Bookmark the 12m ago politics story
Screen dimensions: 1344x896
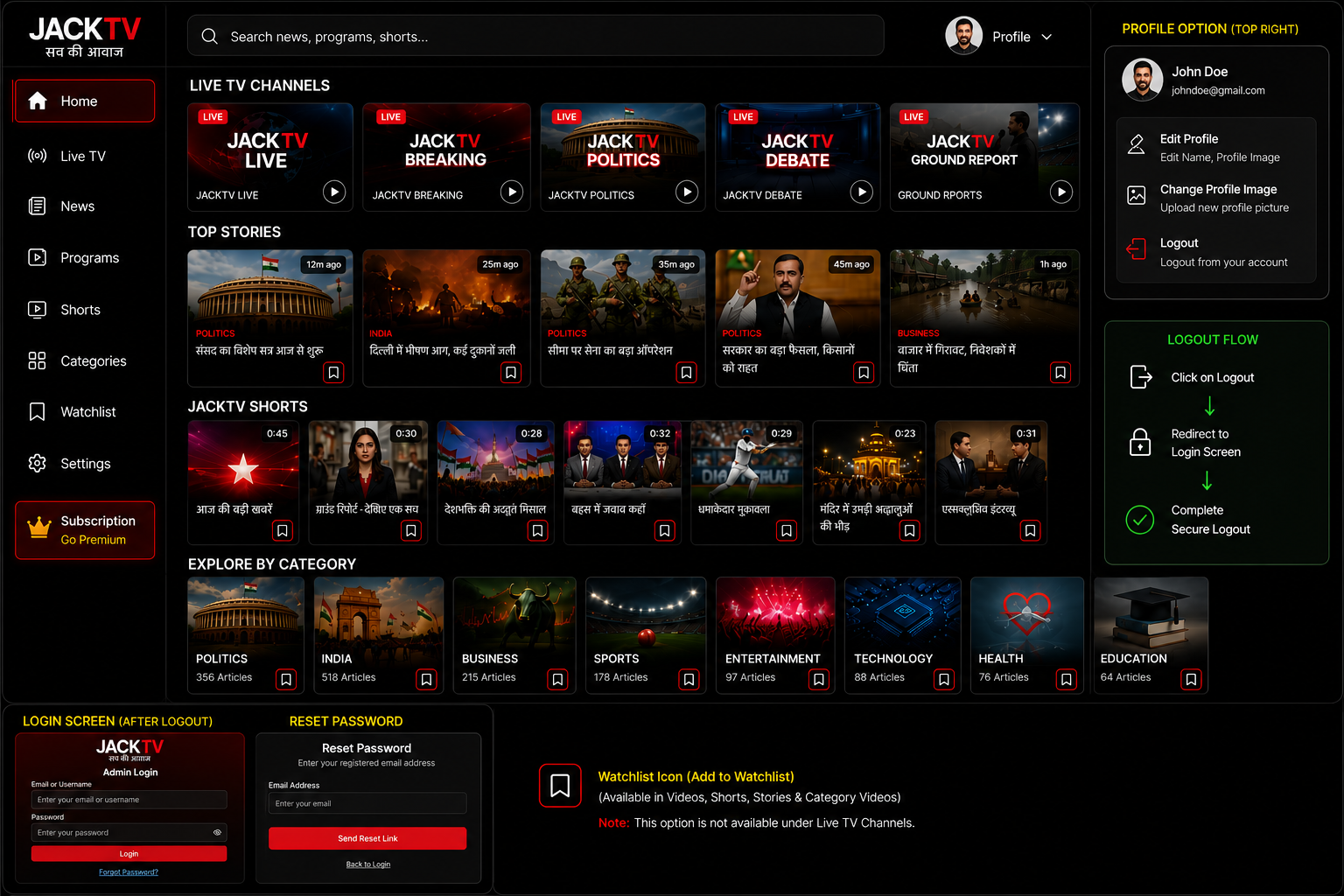point(333,373)
